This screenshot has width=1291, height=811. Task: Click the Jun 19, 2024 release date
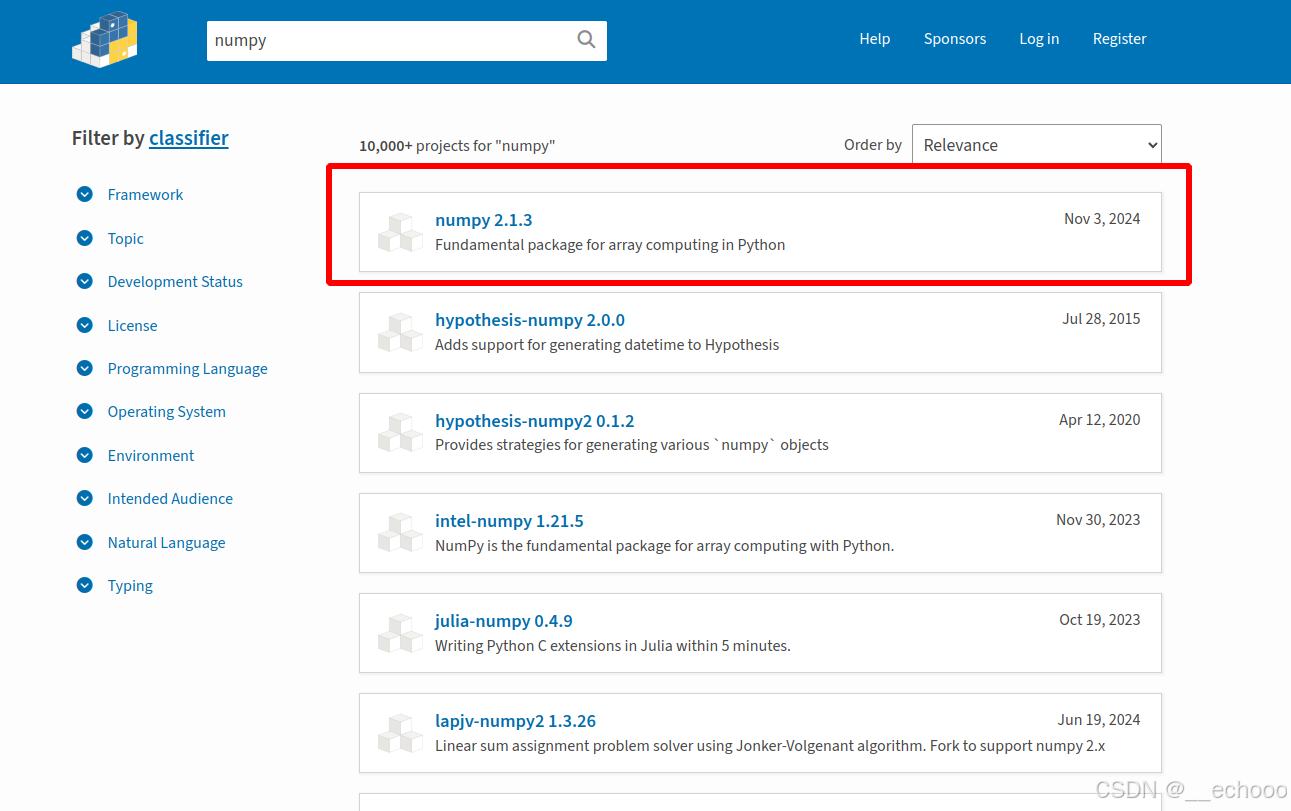tap(1099, 720)
